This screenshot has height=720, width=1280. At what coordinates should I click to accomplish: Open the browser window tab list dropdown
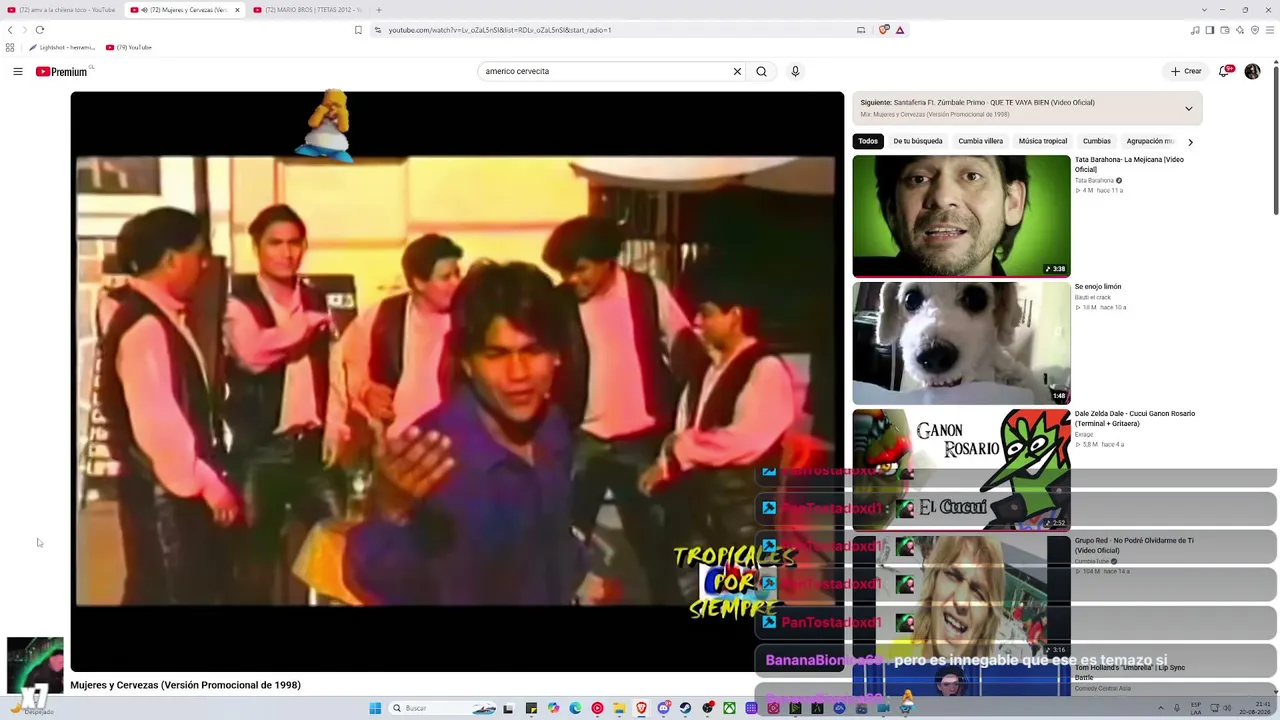point(1204,10)
